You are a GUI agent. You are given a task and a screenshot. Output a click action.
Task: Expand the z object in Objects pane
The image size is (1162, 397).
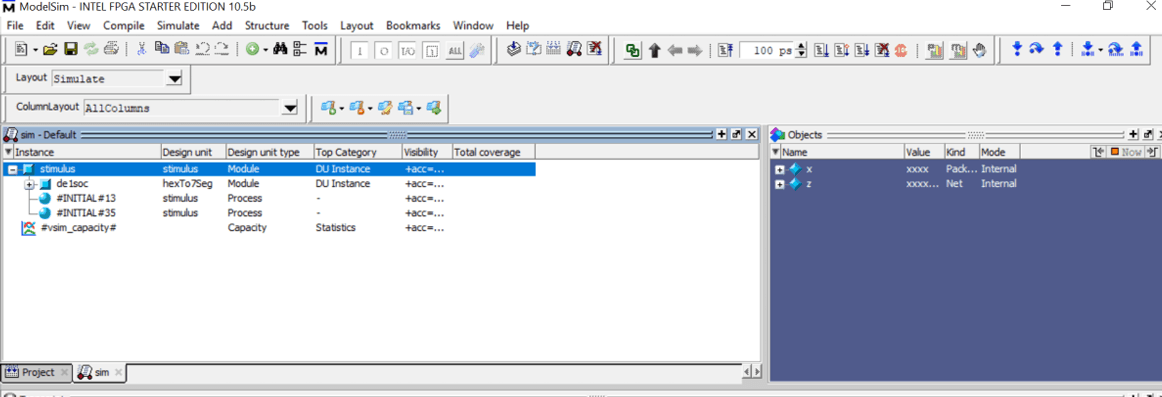point(779,184)
